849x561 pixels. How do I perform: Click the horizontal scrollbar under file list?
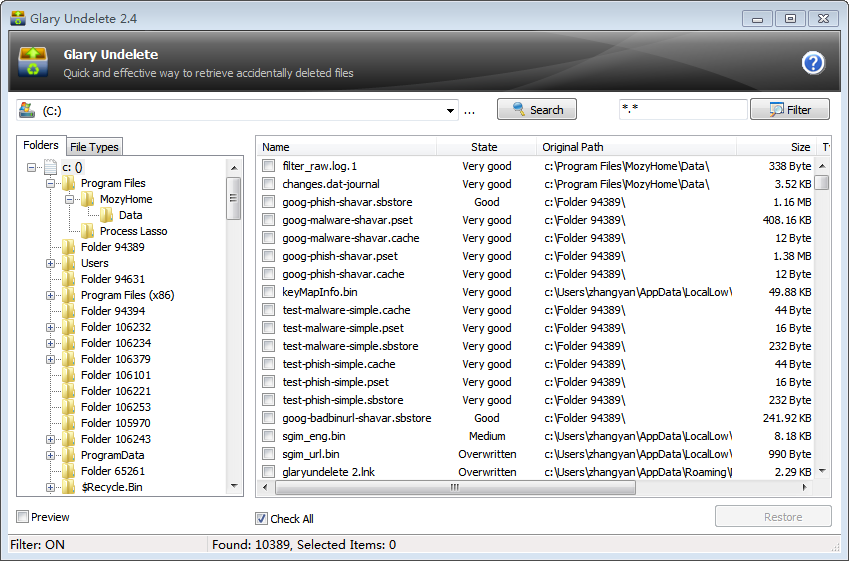[453, 487]
